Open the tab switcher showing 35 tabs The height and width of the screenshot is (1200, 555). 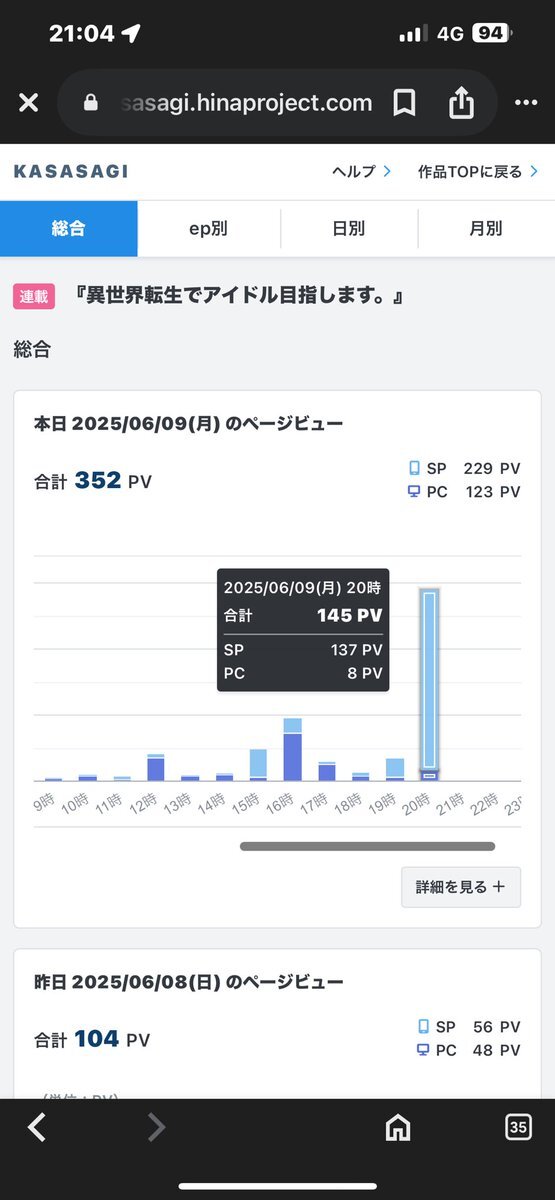(x=517, y=1127)
